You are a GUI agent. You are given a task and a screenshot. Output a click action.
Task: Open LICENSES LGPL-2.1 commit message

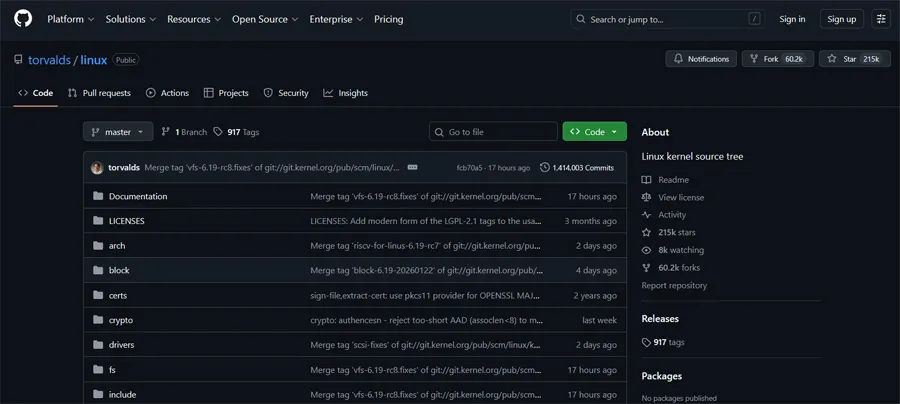(x=424, y=221)
